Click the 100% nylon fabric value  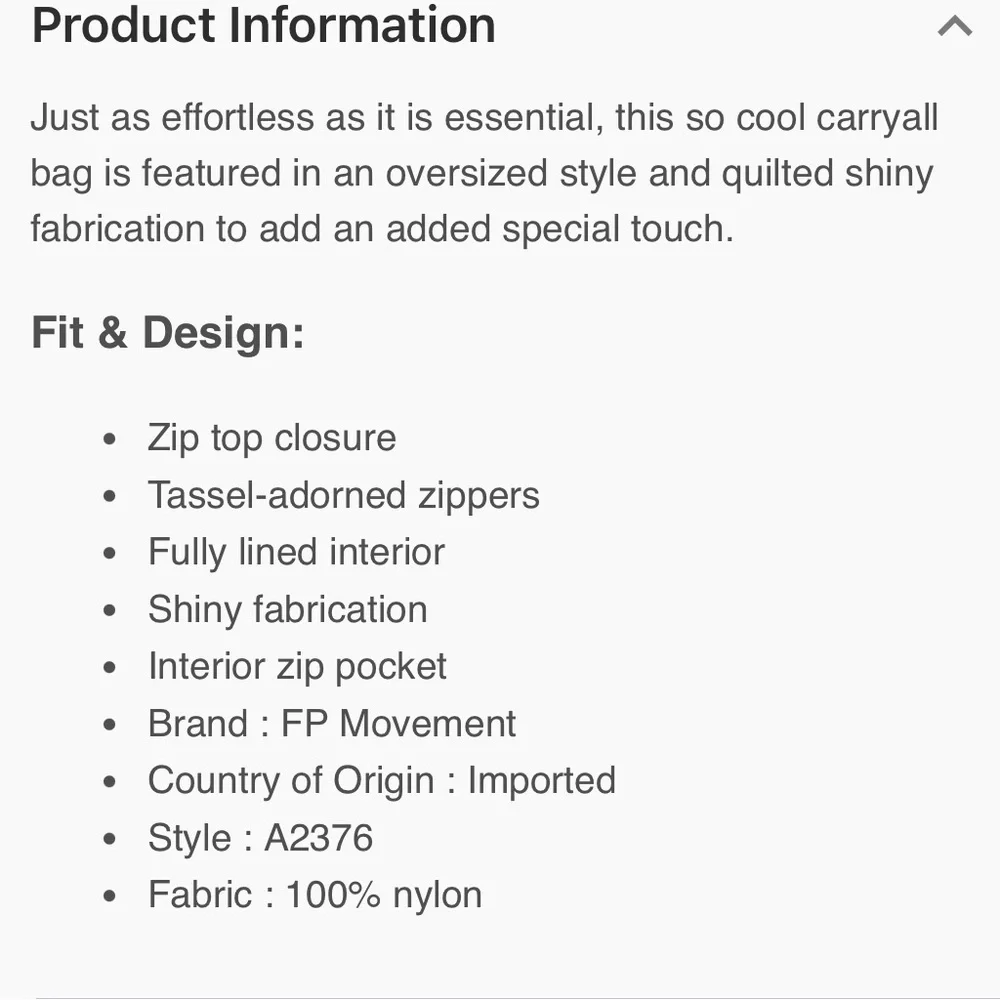(384, 894)
